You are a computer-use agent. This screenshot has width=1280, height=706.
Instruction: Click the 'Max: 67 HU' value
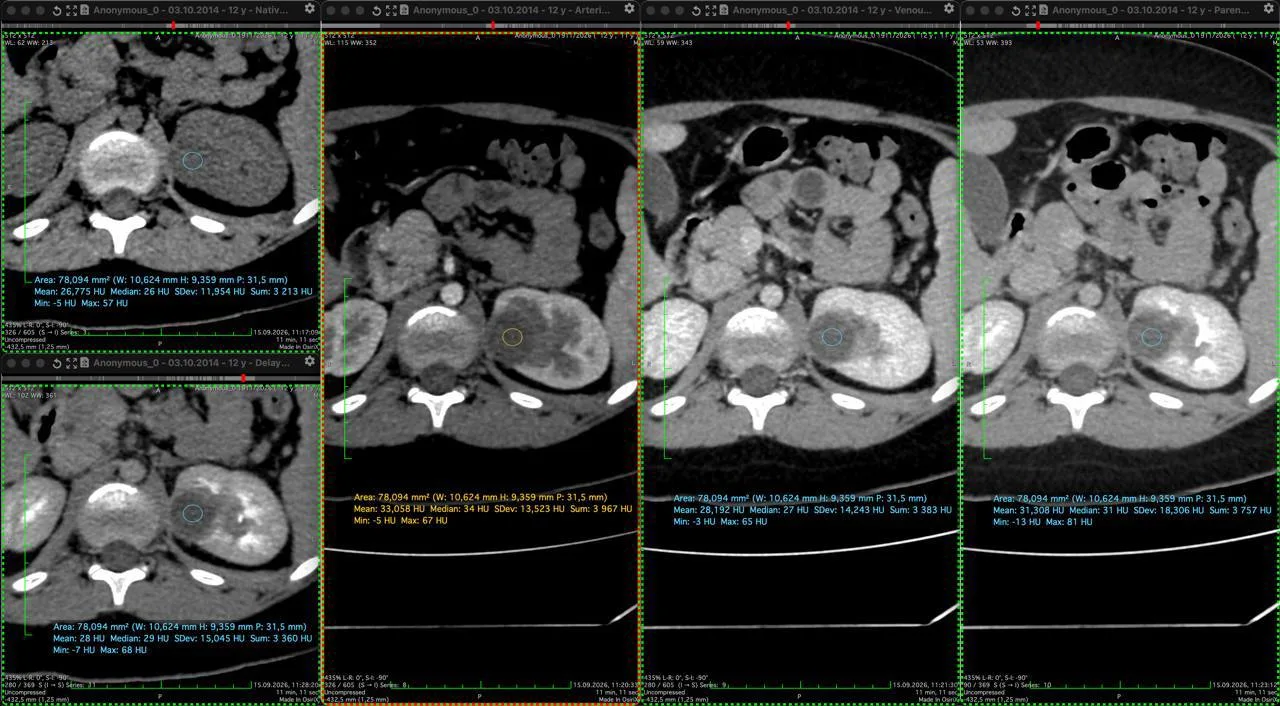coord(423,521)
